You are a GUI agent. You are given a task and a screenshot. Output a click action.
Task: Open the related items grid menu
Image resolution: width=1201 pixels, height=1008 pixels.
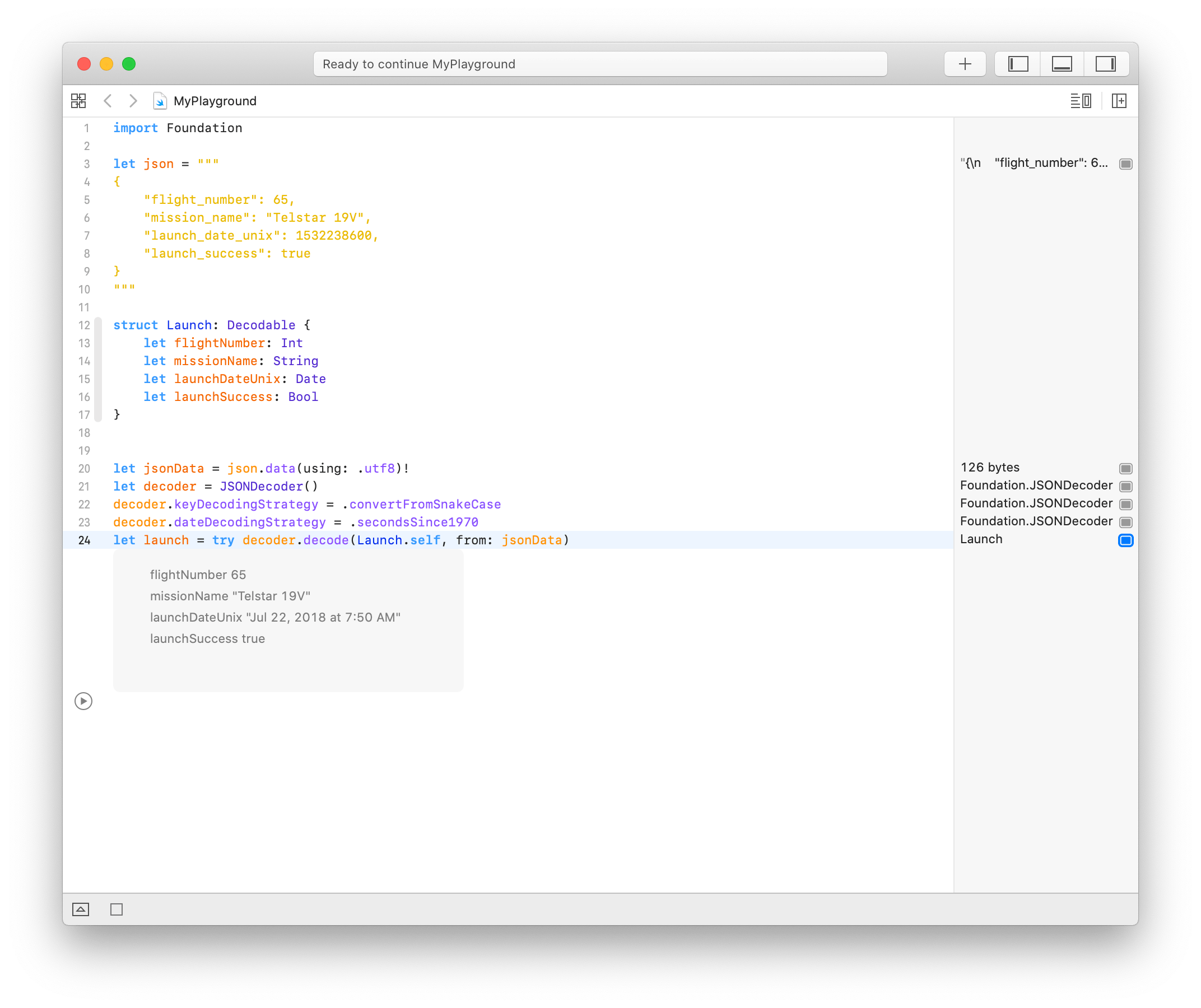coord(78,100)
